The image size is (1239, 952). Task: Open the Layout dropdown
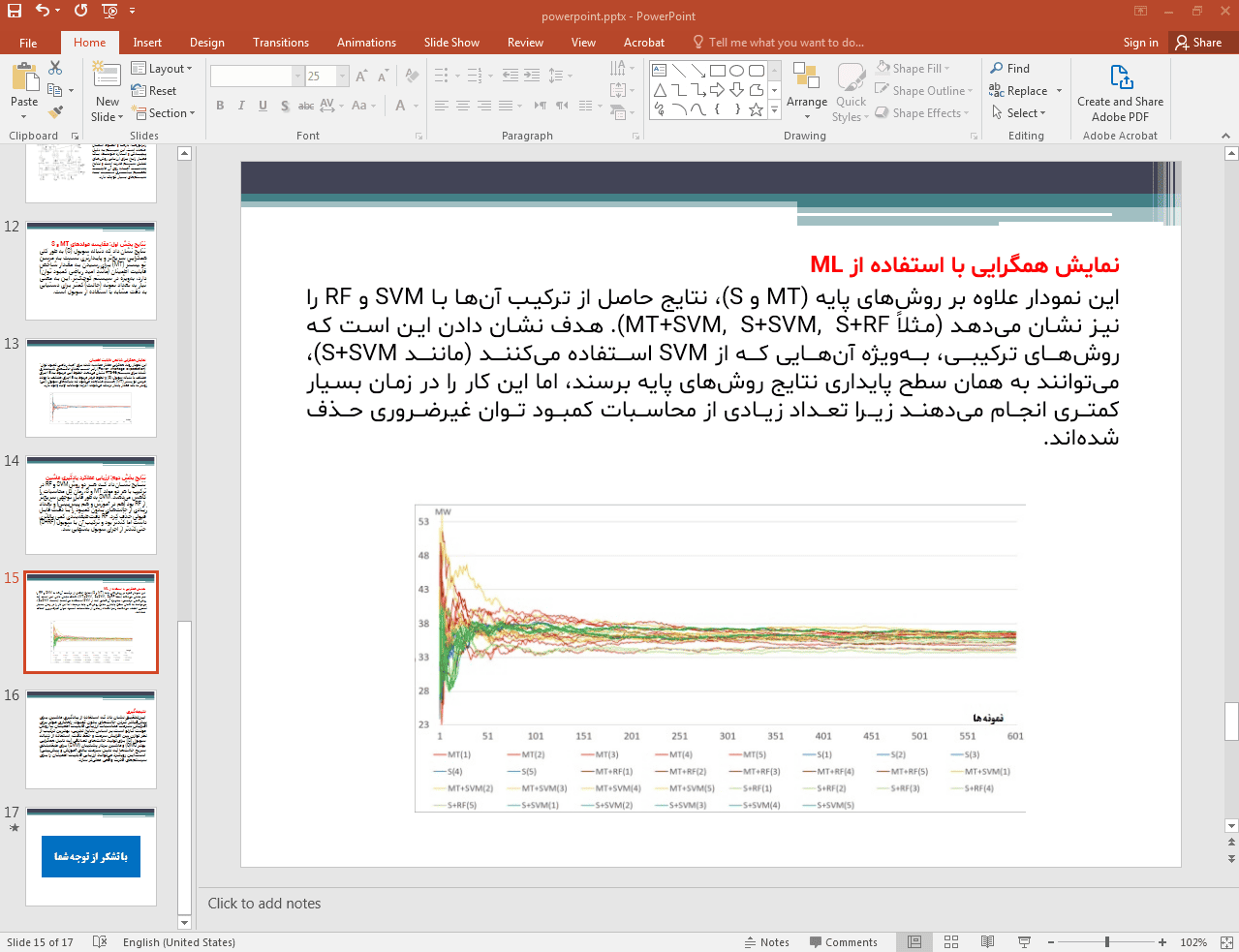[162, 69]
